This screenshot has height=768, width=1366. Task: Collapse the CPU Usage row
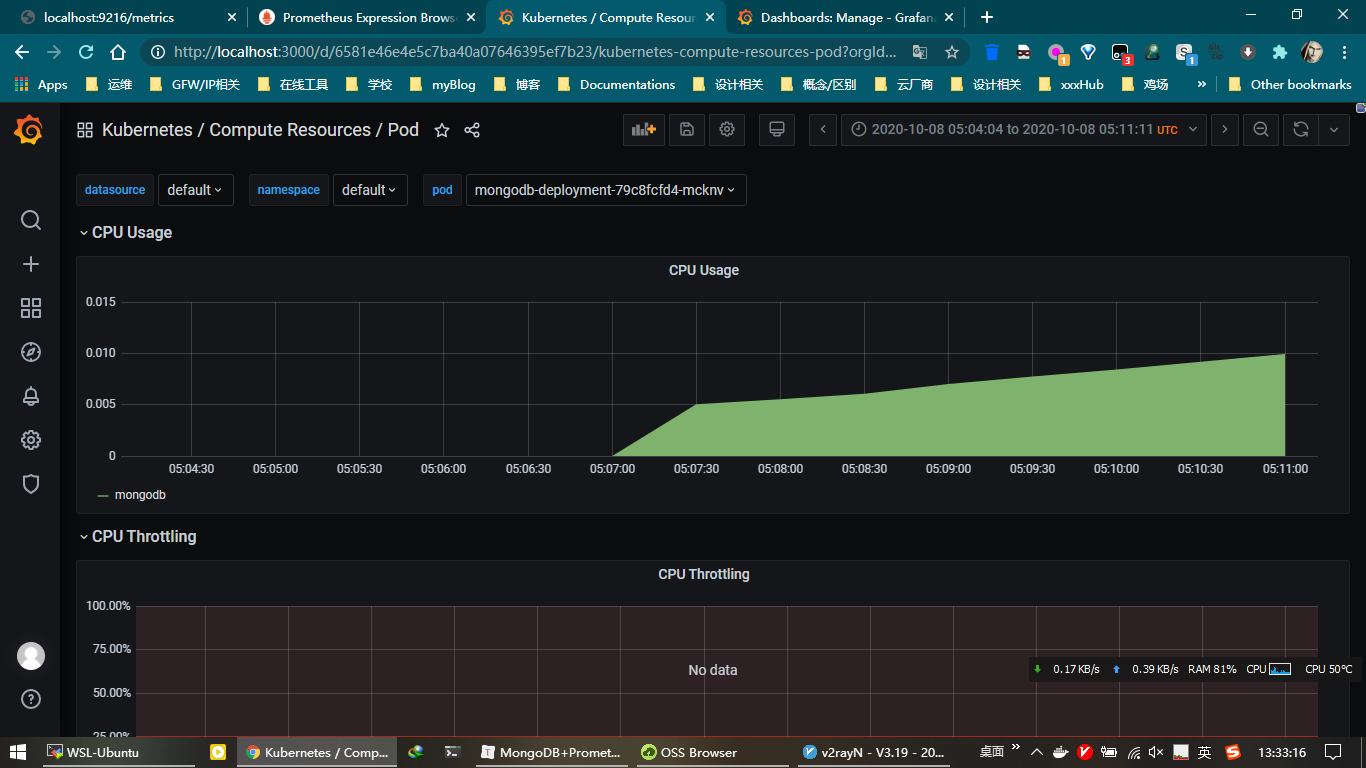pos(131,232)
